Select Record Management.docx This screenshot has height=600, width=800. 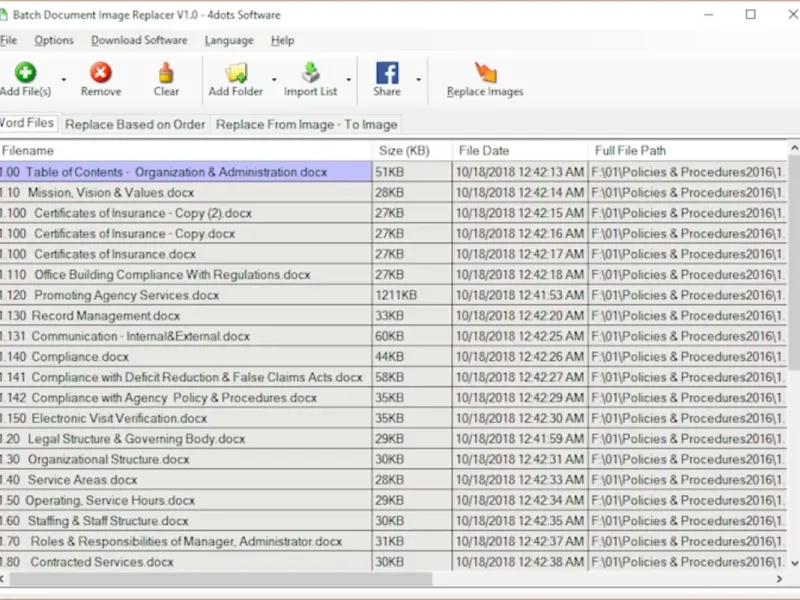[186, 315]
